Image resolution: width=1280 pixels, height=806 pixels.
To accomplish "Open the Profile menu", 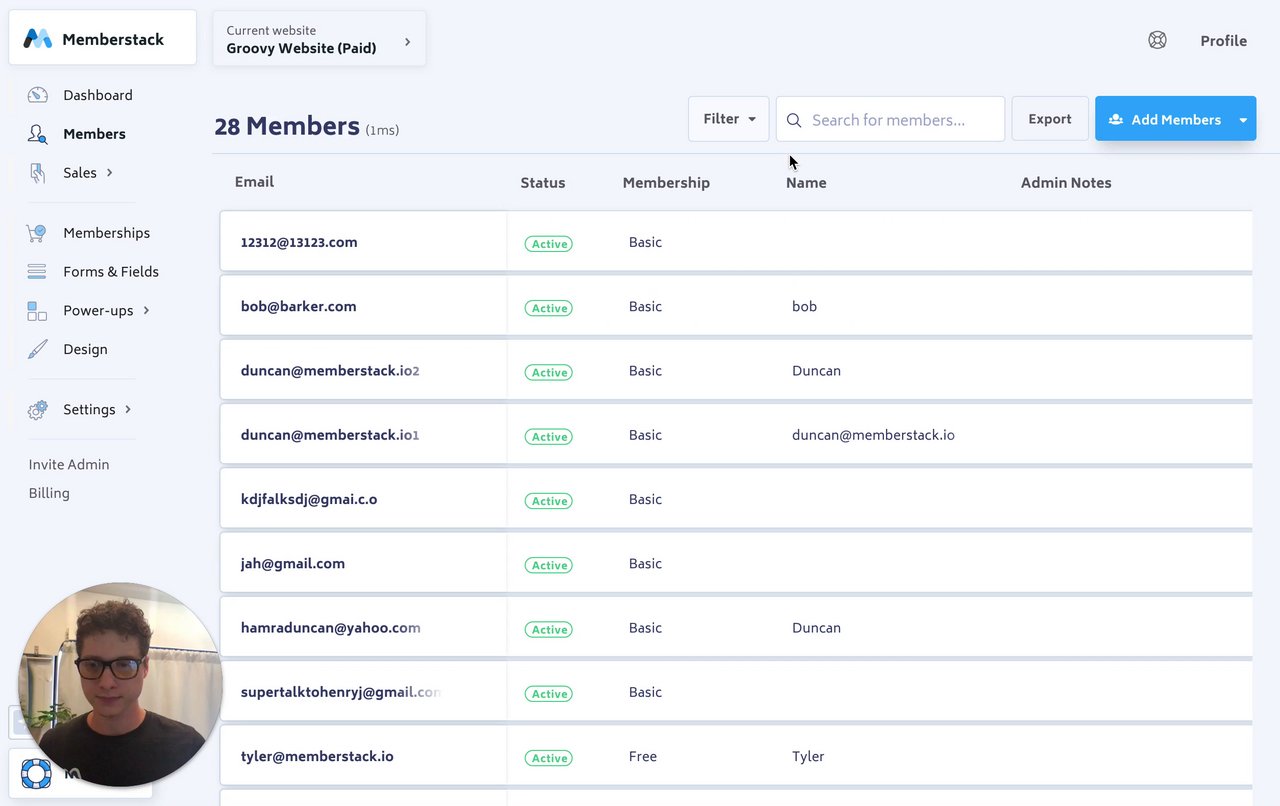I will 1223,41.
